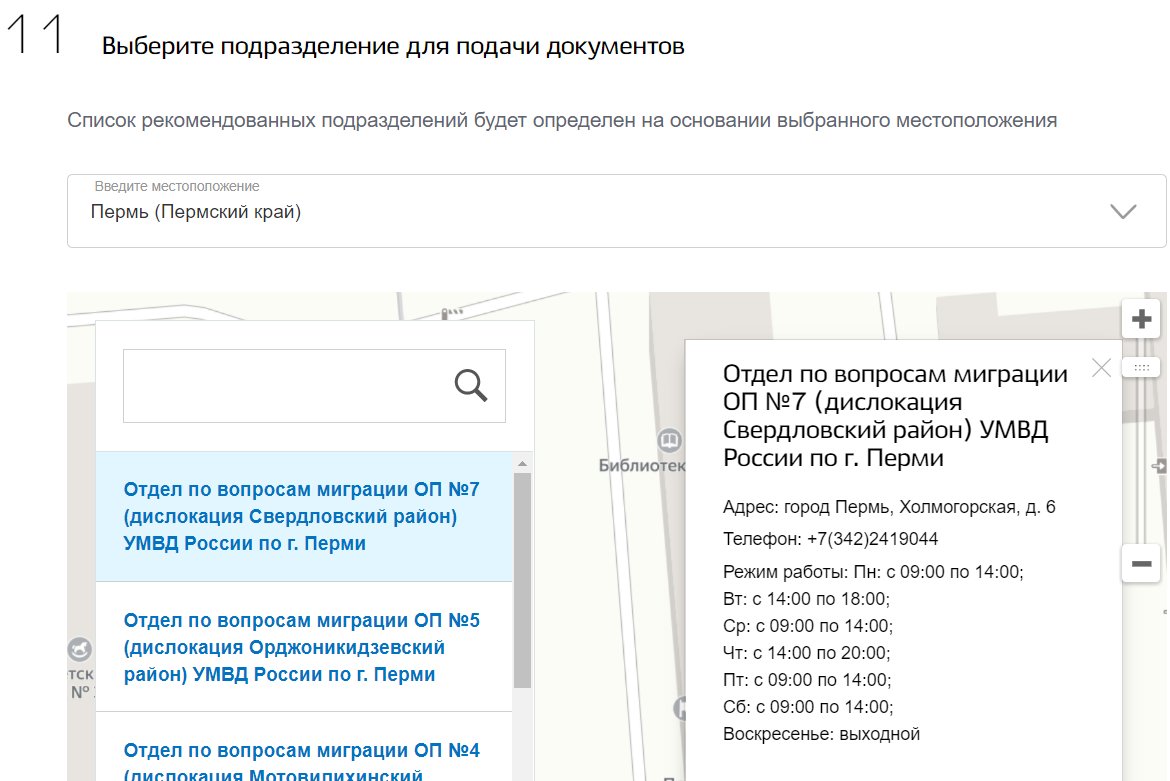
Task: Select Отдел по вопросам миграции ОП №7
Action: (x=304, y=516)
